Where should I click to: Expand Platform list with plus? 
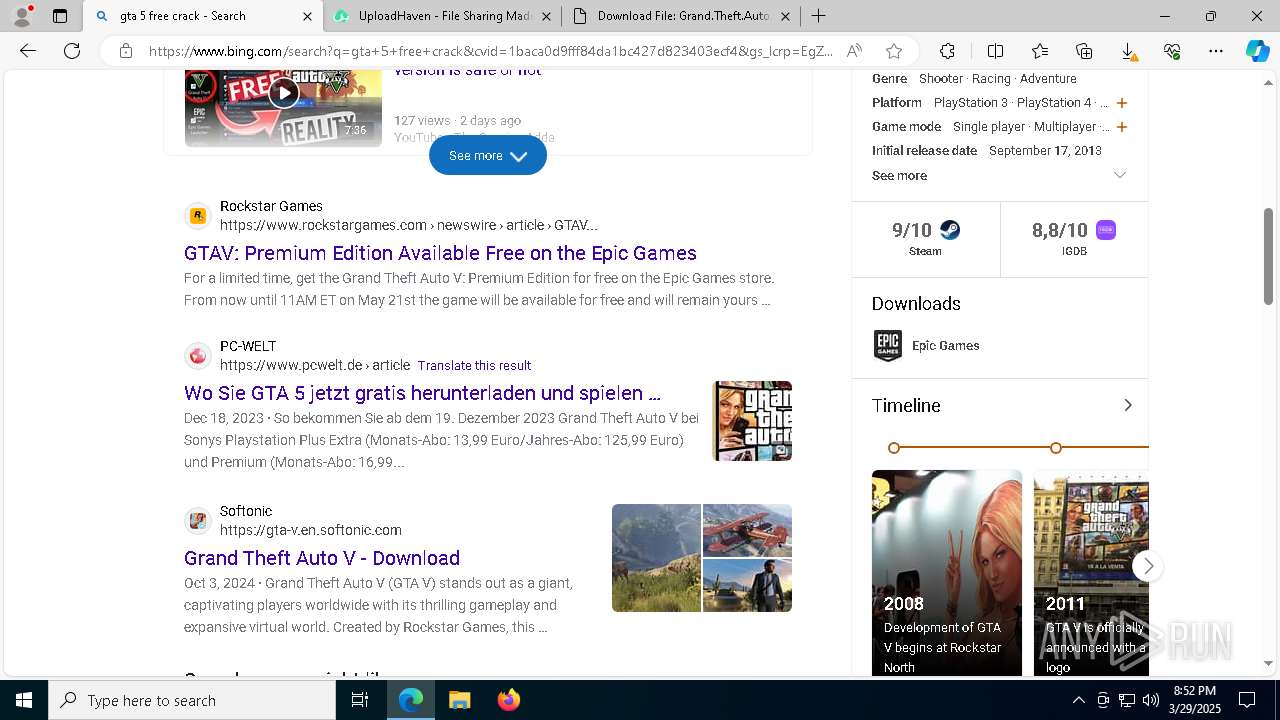point(1122,103)
